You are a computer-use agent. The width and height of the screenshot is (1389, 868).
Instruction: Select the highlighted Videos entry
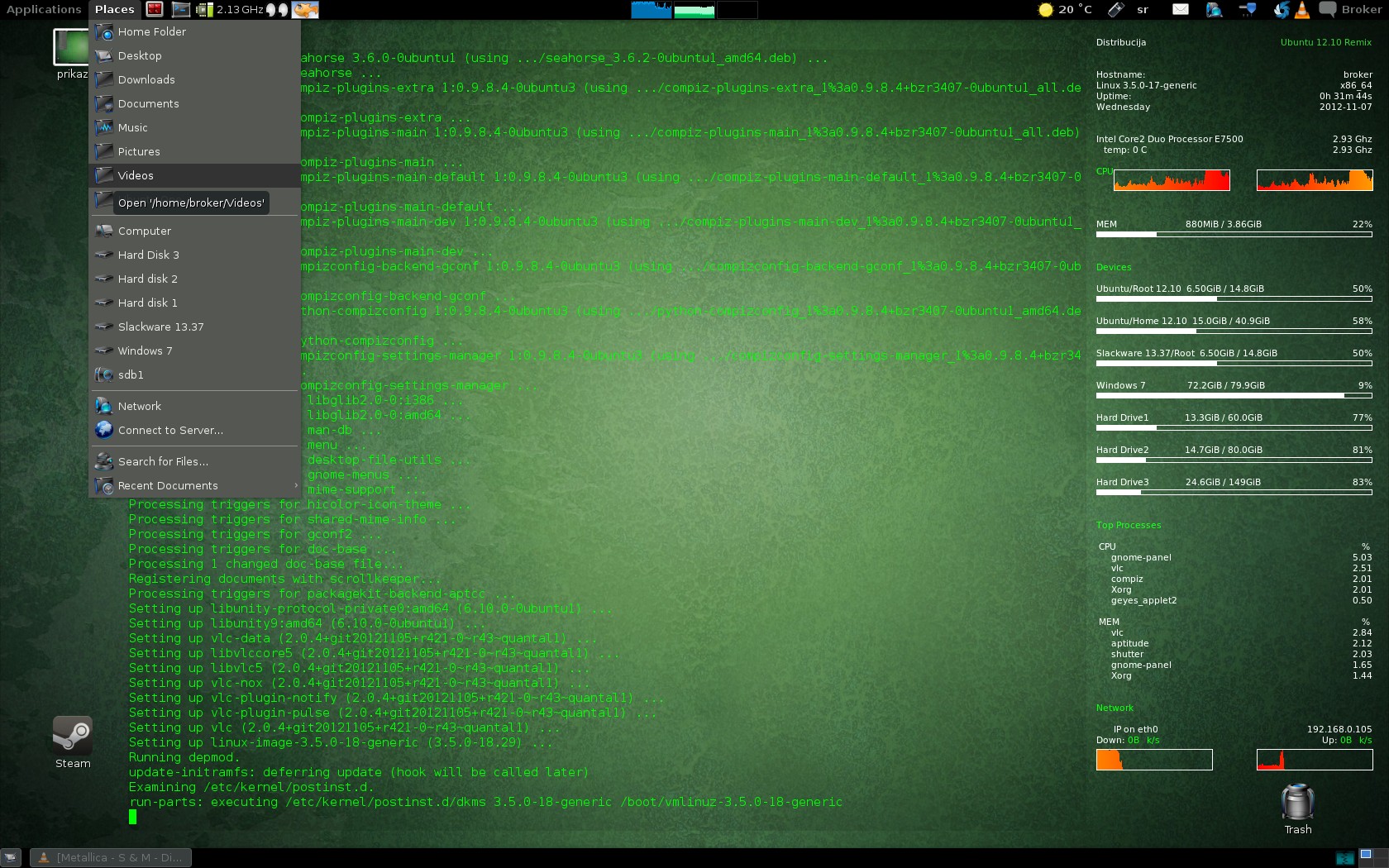(194, 175)
